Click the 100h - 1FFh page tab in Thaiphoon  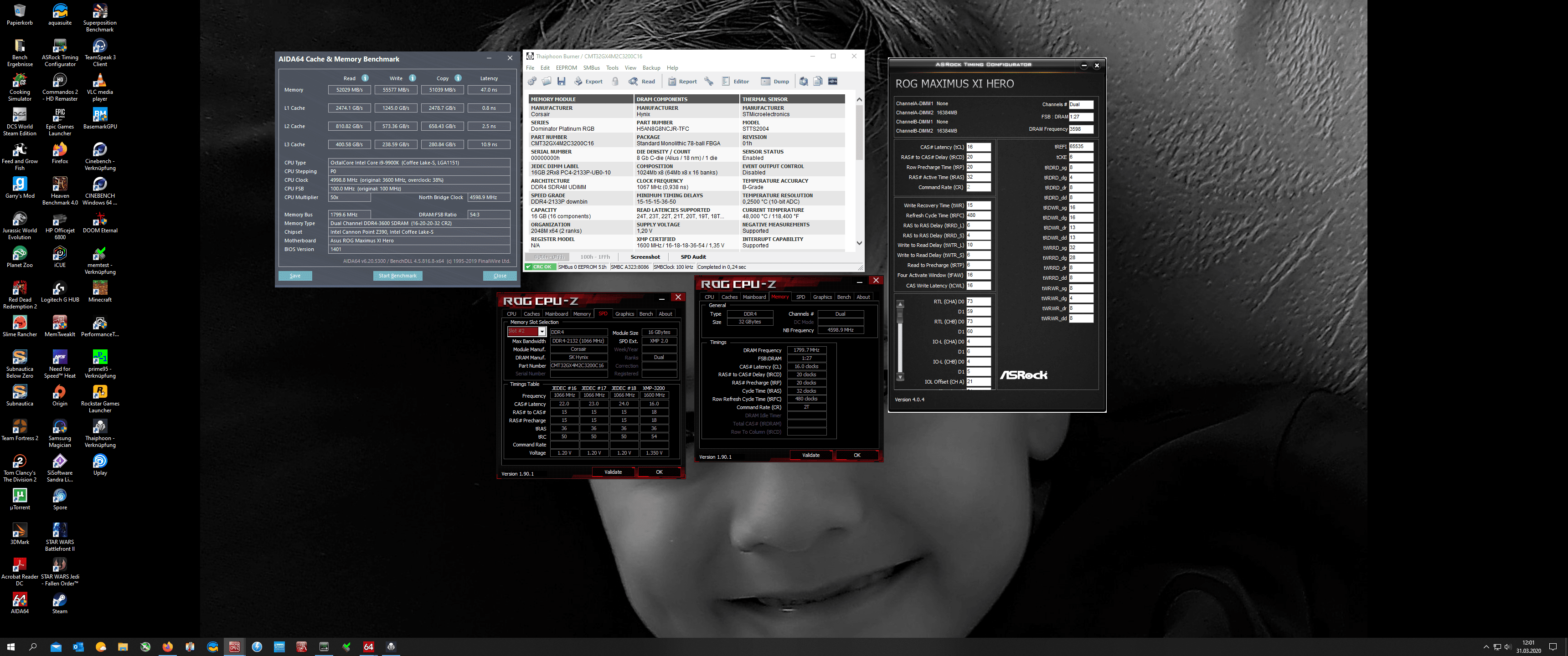point(595,257)
